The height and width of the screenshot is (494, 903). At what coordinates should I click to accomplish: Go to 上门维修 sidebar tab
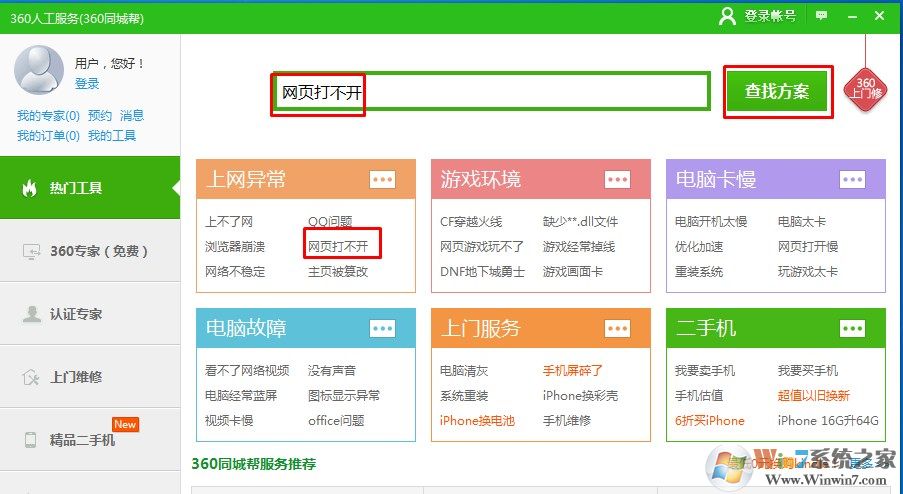coord(90,377)
